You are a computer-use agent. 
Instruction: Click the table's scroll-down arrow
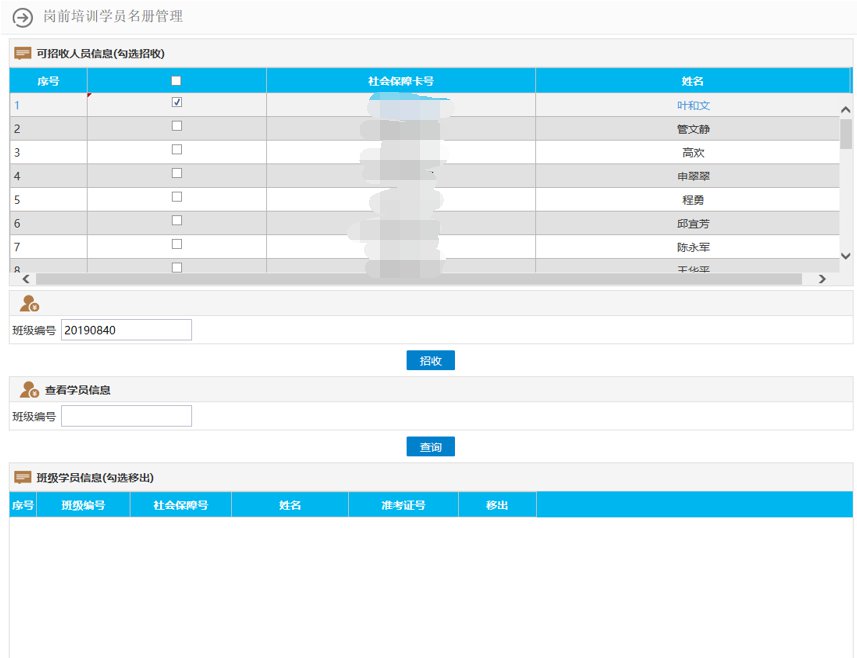click(846, 255)
